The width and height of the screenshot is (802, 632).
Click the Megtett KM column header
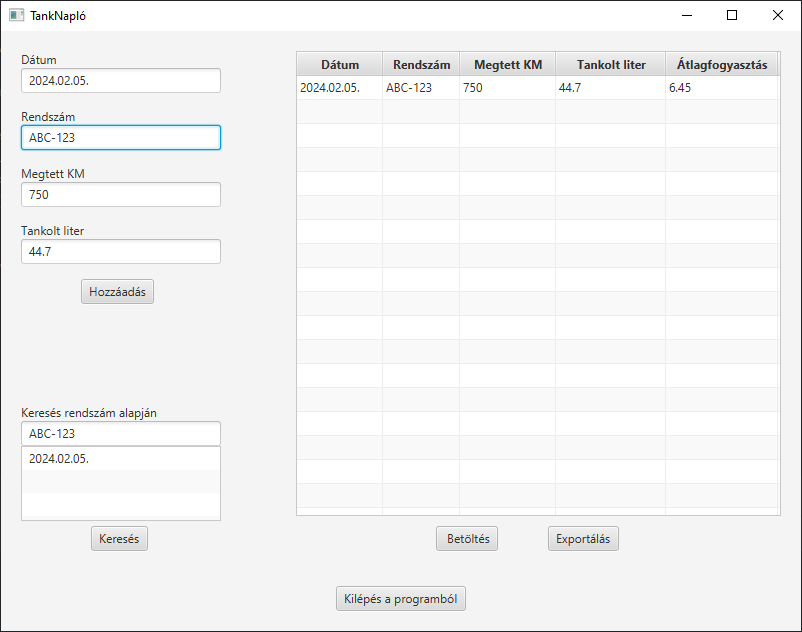[507, 65]
